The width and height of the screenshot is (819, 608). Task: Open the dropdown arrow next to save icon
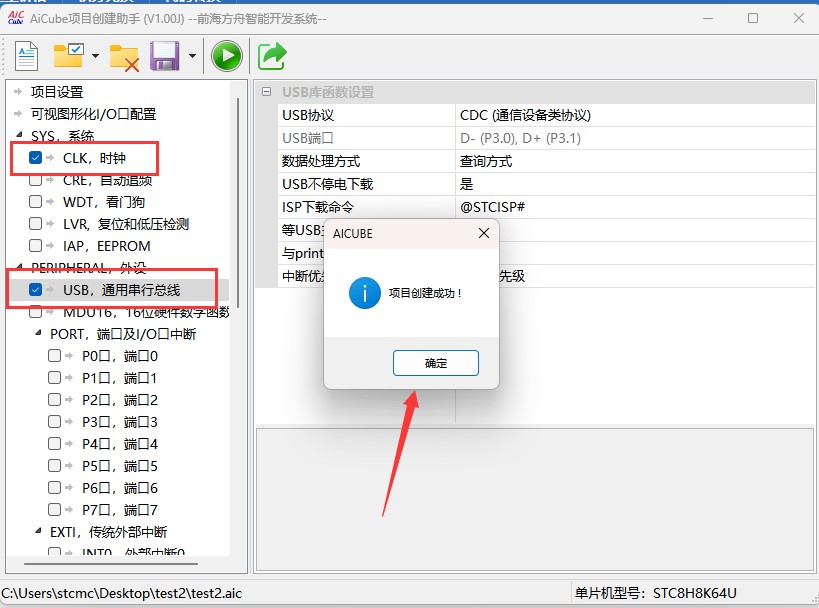(192, 55)
